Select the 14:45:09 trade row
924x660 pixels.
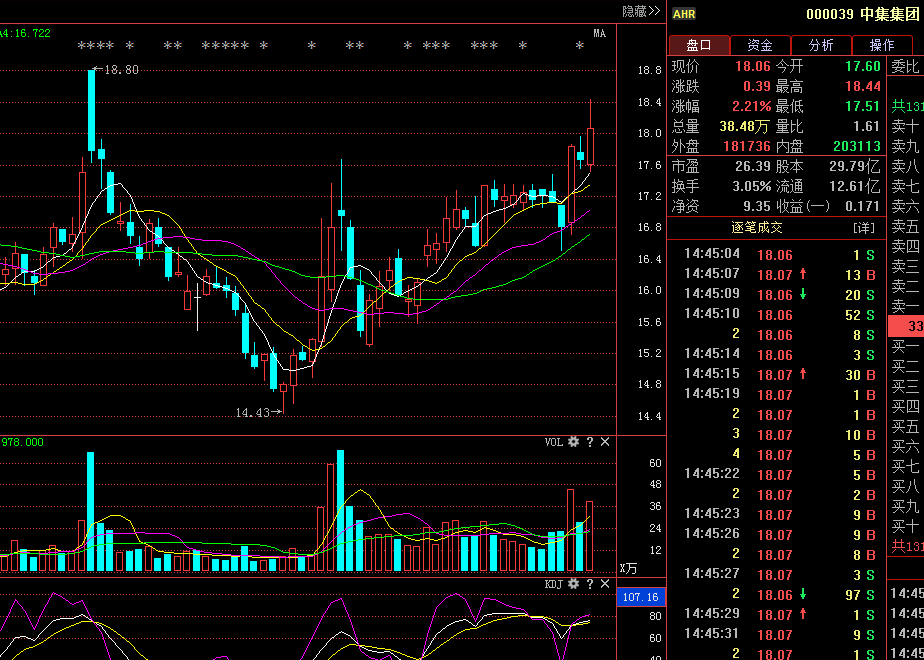tap(777, 295)
